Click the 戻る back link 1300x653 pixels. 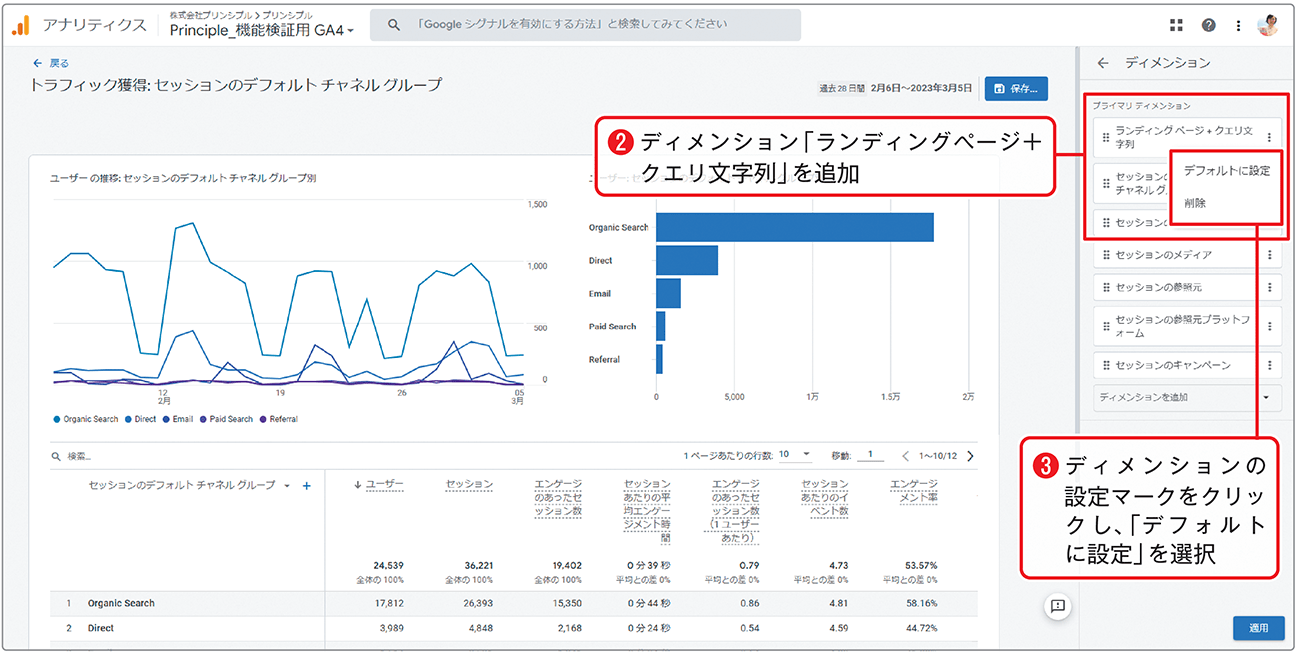(x=51, y=62)
